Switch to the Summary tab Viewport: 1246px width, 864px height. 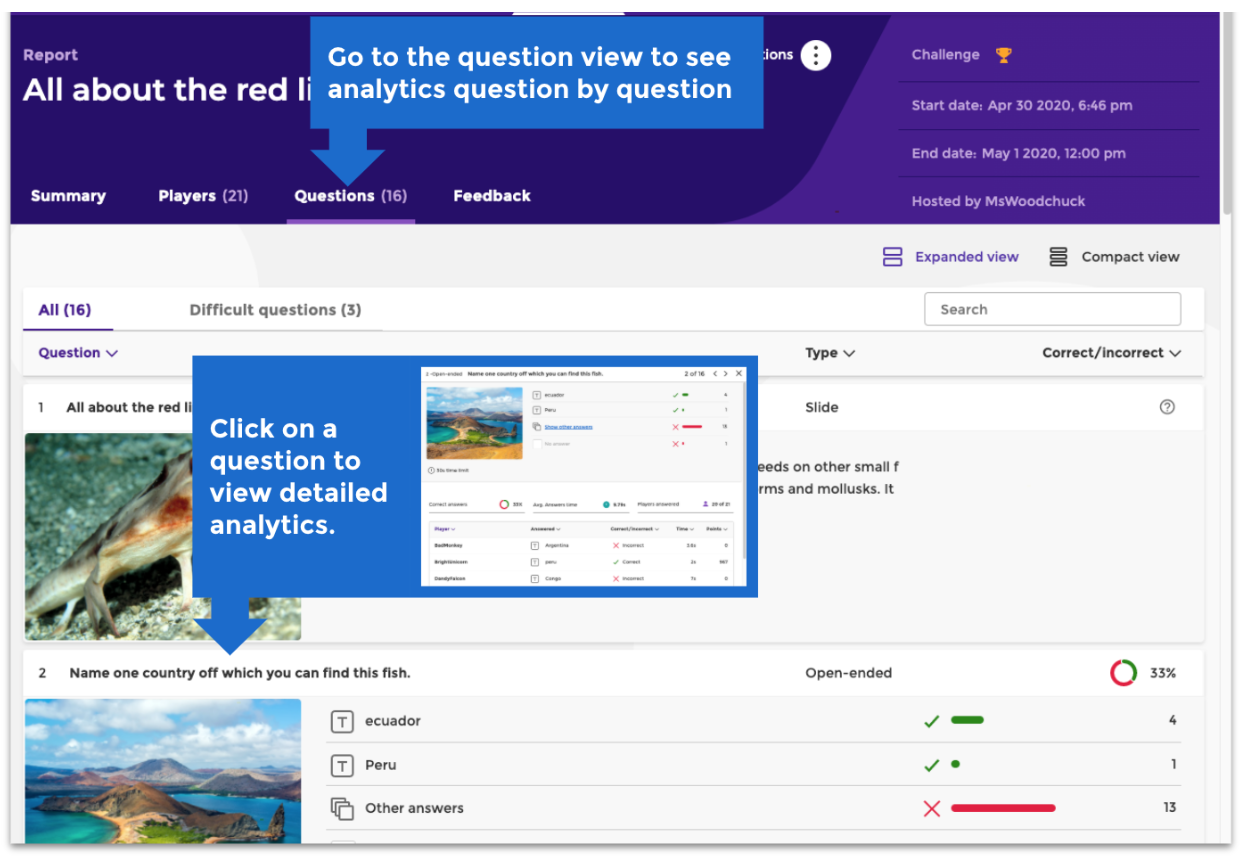pyautogui.click(x=68, y=196)
